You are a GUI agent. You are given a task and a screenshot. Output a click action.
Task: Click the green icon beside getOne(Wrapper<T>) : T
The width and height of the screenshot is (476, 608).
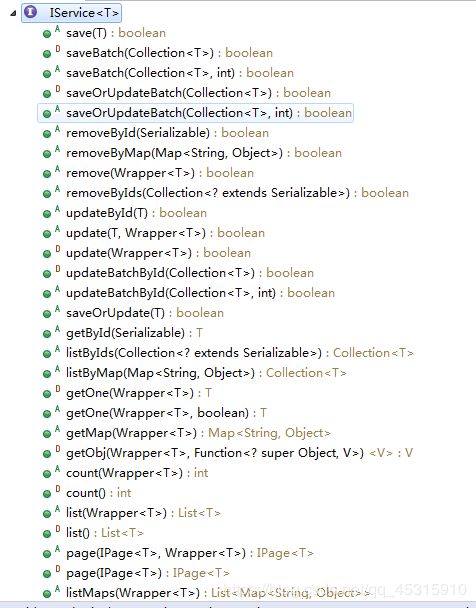pyautogui.click(x=47, y=394)
